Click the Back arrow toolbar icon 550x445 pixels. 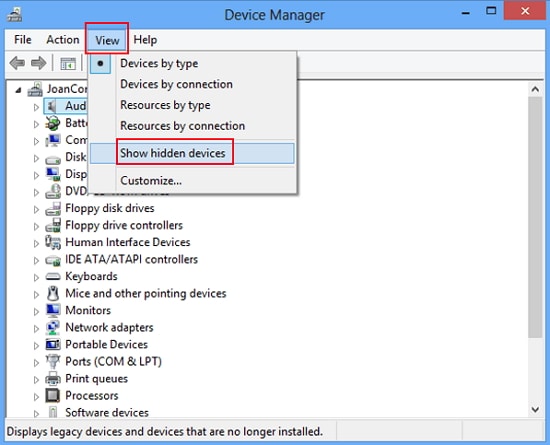17,63
